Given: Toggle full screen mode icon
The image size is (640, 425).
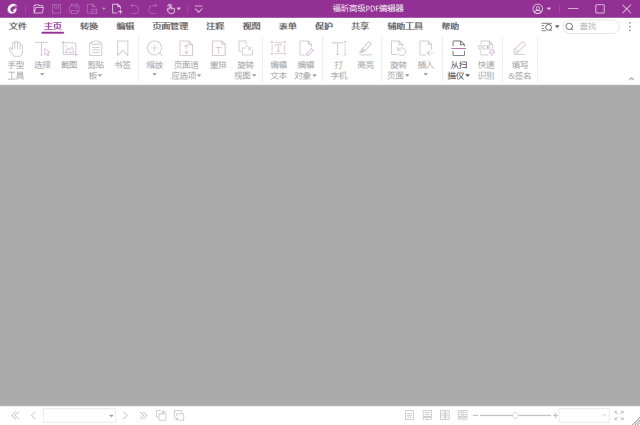Looking at the screenshot, I should [619, 416].
